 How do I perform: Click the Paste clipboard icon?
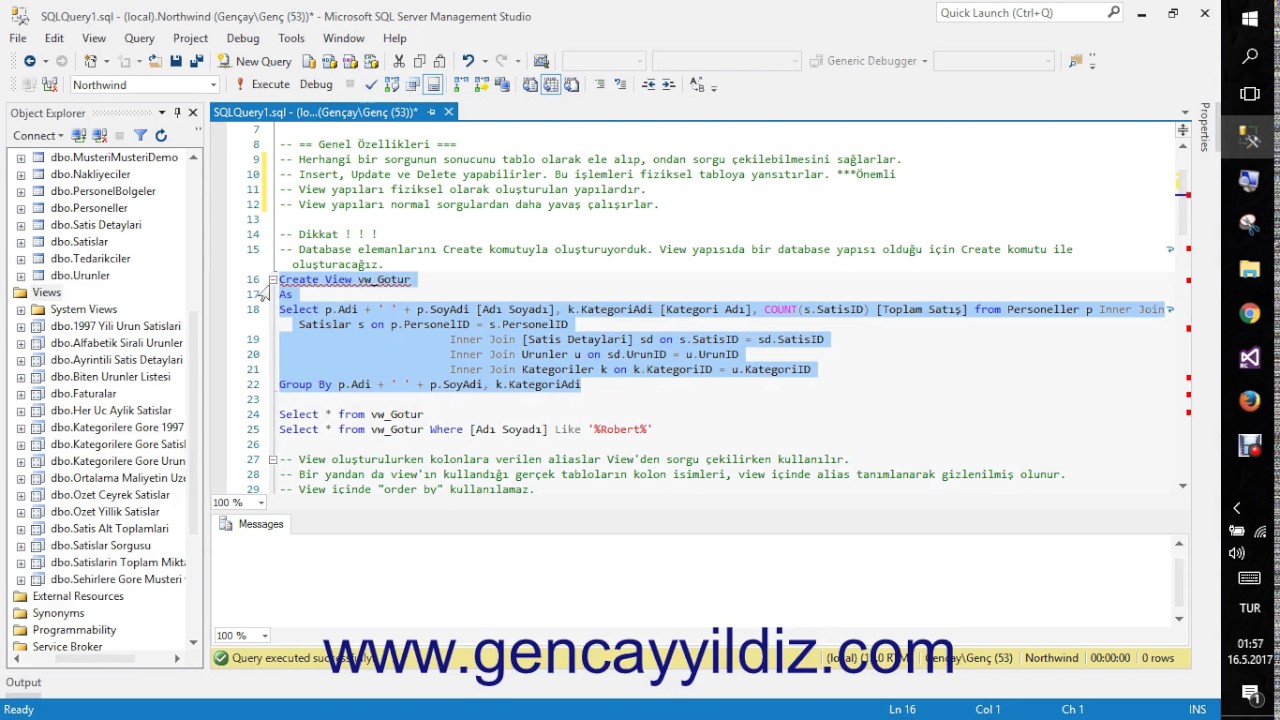coord(439,61)
